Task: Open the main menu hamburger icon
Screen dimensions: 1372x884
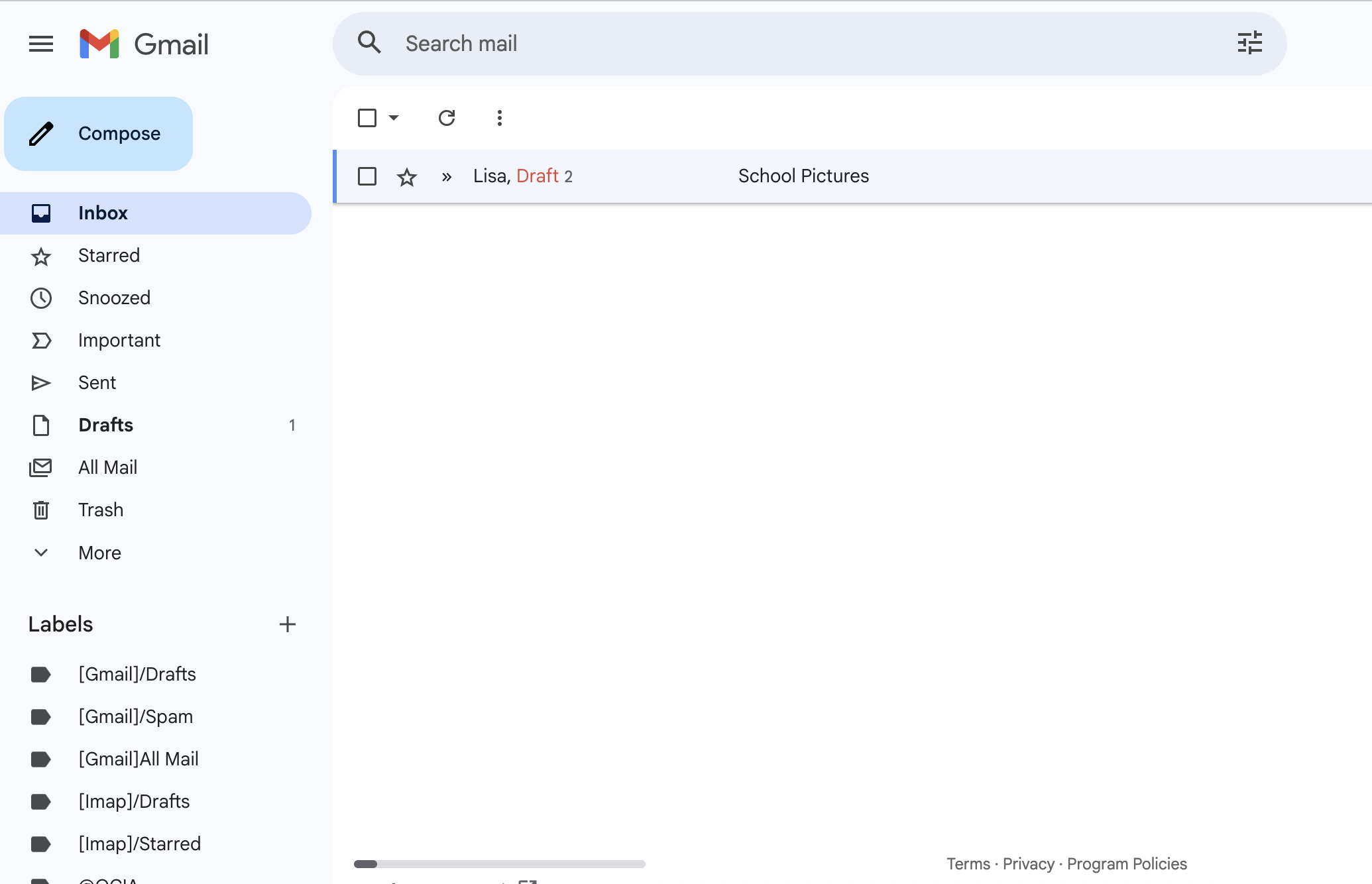Action: (41, 44)
